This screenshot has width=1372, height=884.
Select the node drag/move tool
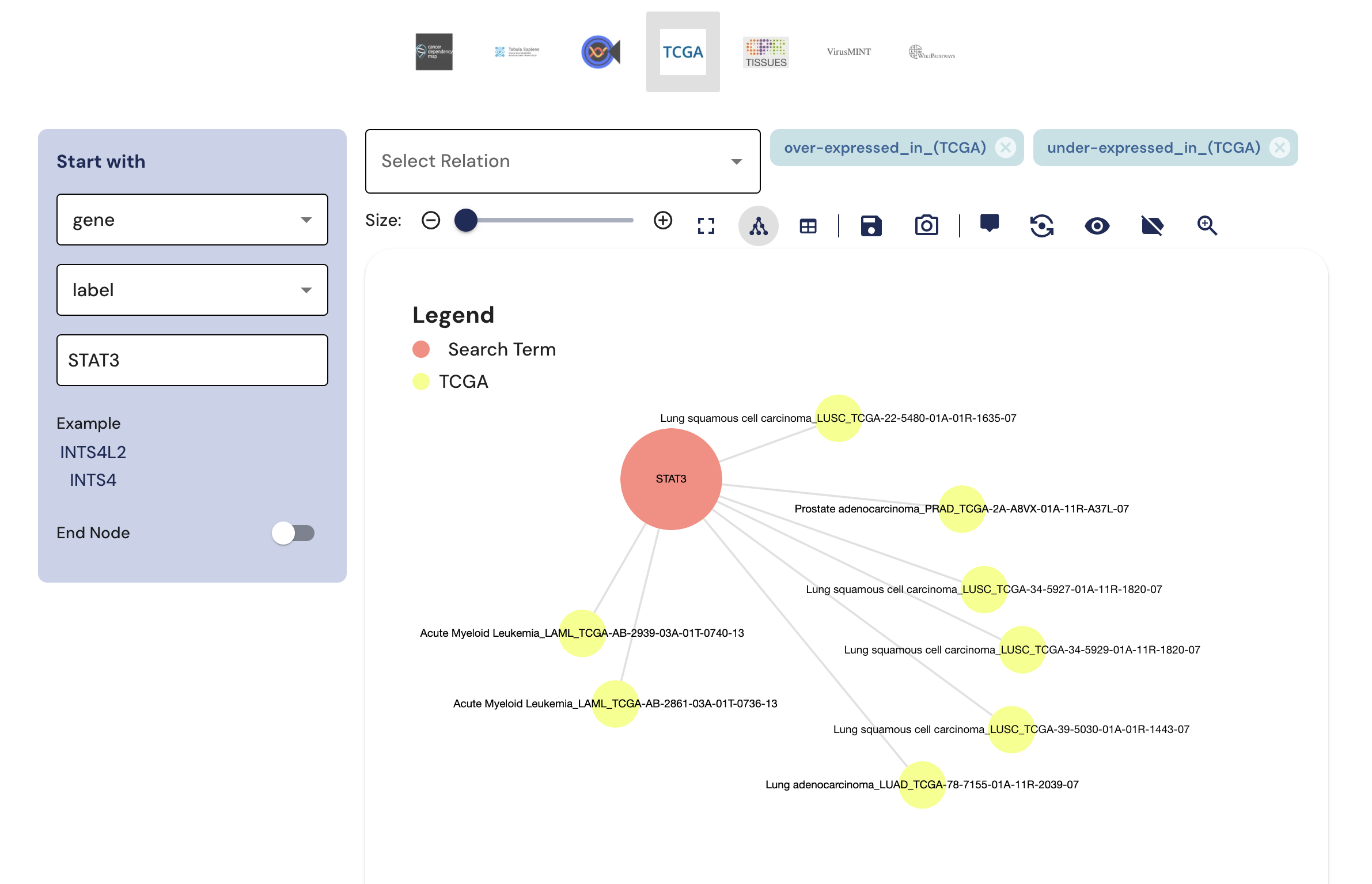(757, 223)
